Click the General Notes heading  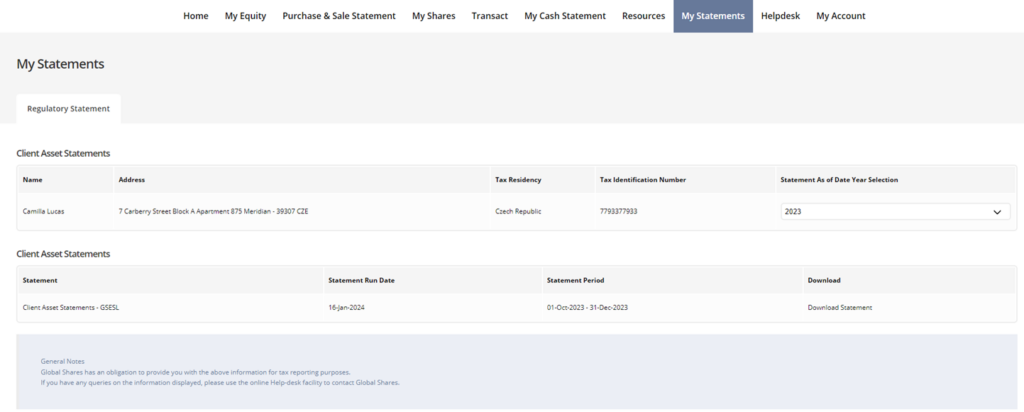coord(63,361)
